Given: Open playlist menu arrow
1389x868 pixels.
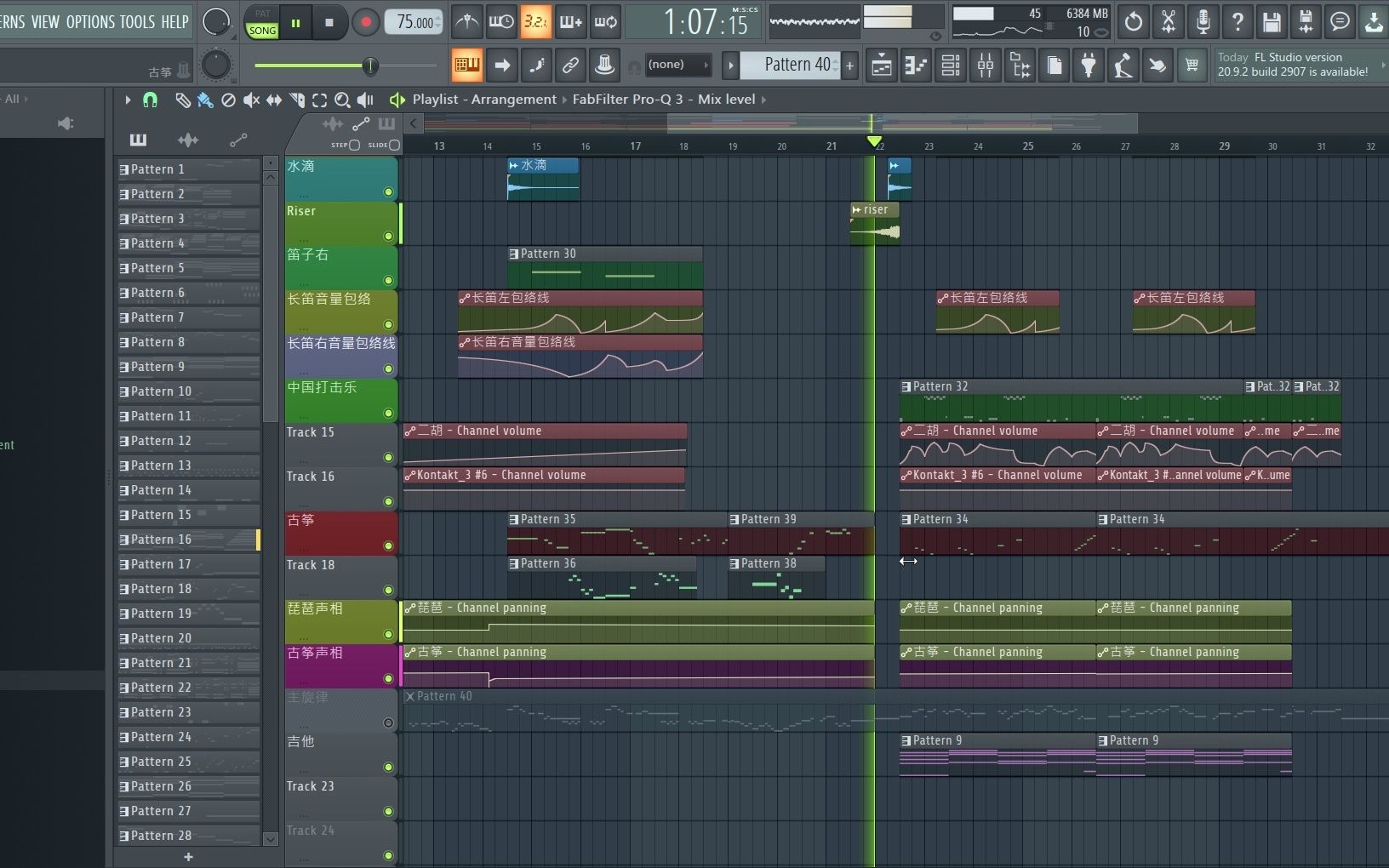Looking at the screenshot, I should [x=128, y=100].
